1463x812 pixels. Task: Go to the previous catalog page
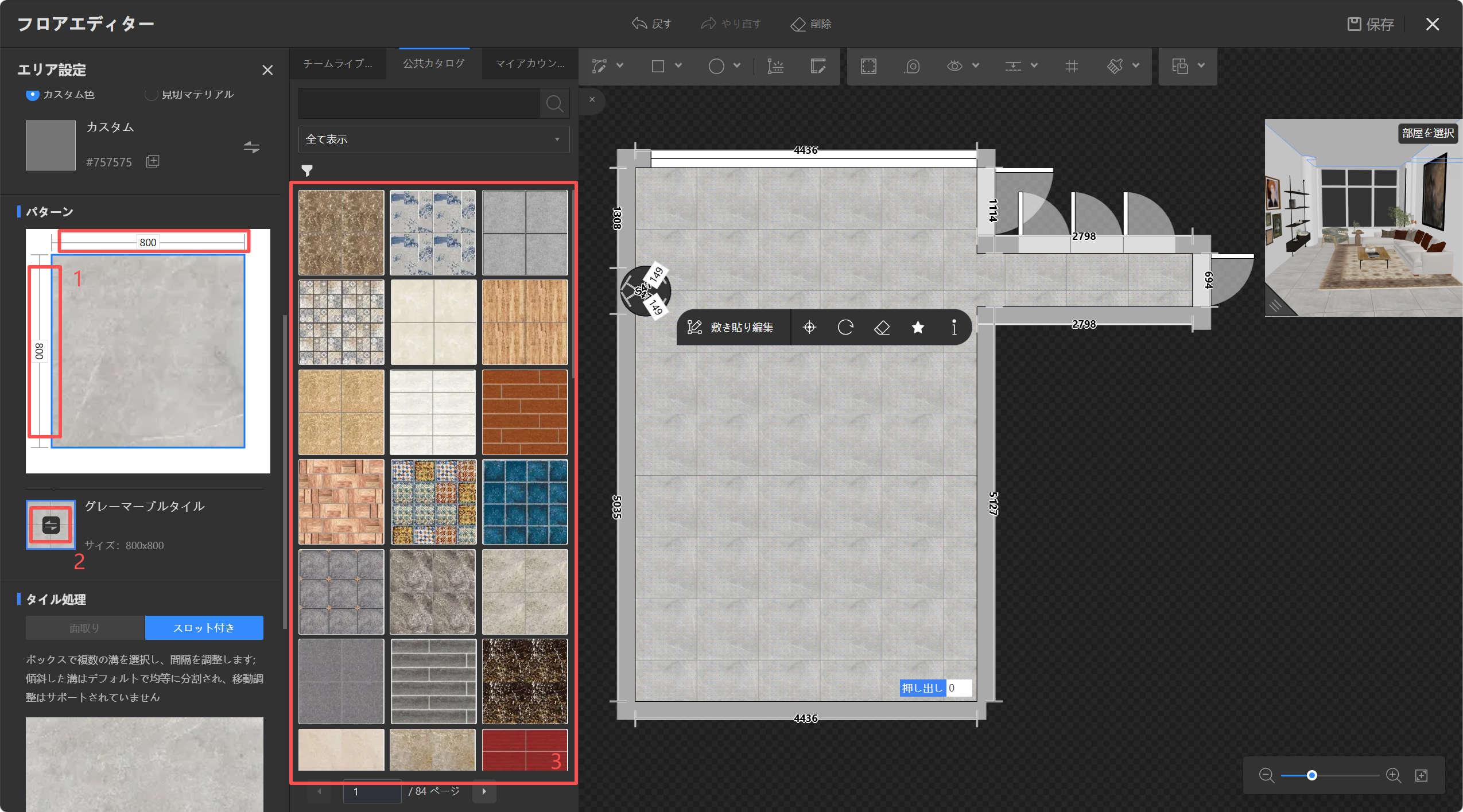(320, 791)
